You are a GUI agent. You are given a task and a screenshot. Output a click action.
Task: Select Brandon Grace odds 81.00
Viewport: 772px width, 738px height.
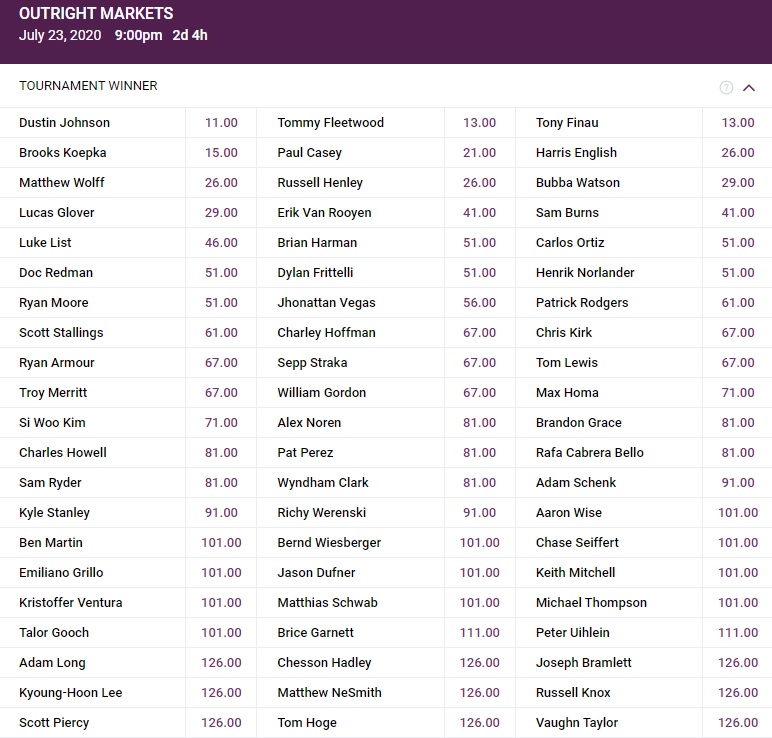[738, 423]
